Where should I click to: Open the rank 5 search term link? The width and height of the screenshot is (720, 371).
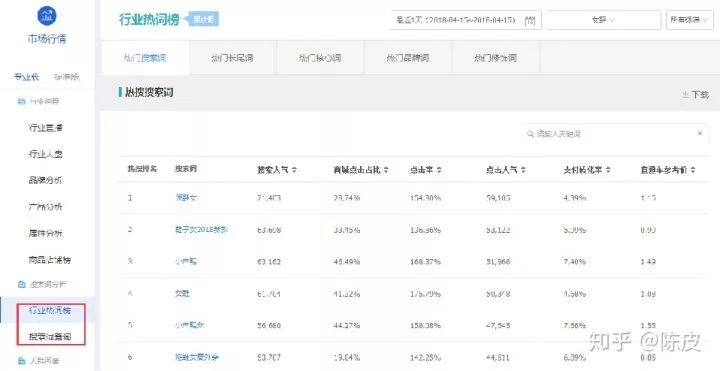pos(190,325)
